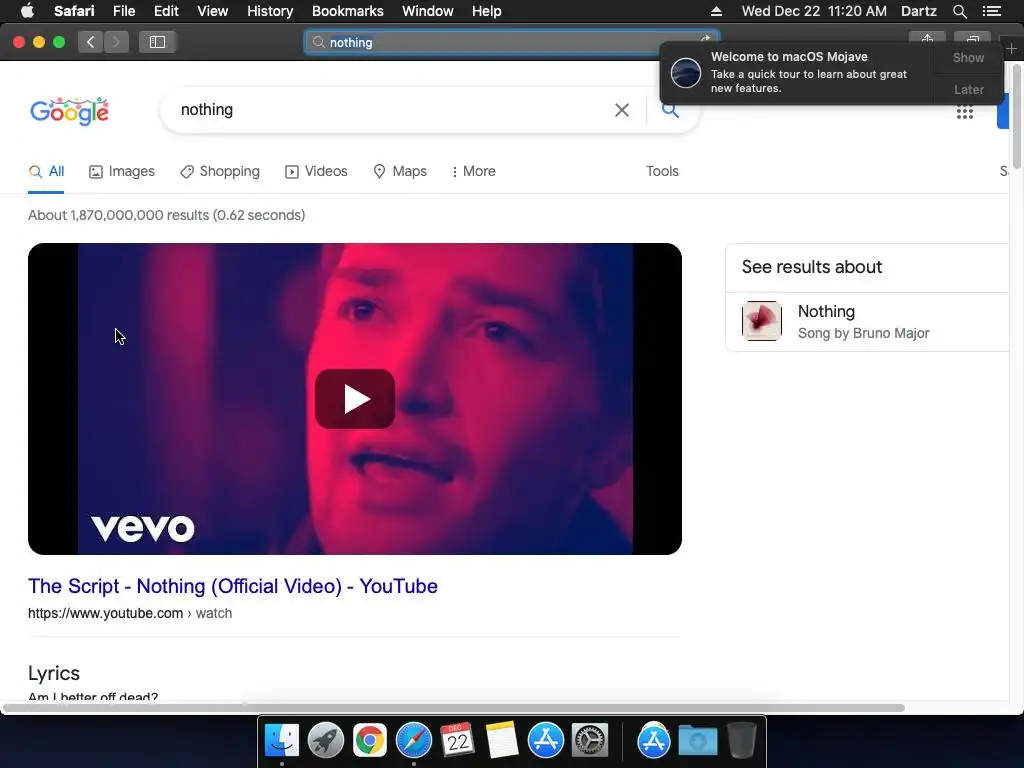Open the search Tools options
1024x768 pixels.
(662, 171)
